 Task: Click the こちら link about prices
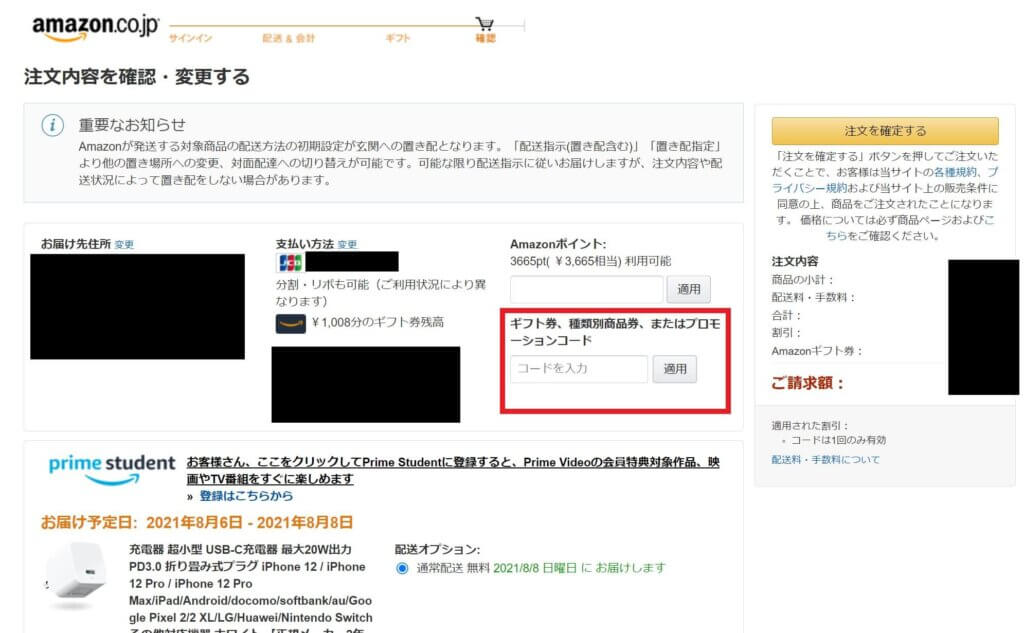[x=910, y=228]
